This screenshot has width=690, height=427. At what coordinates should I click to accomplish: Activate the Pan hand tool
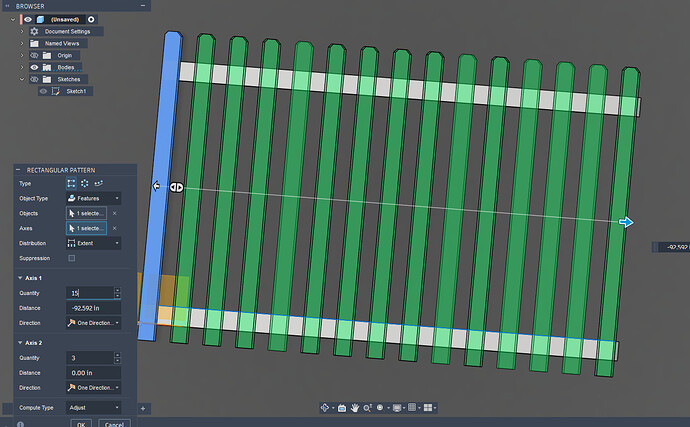pyautogui.click(x=357, y=408)
